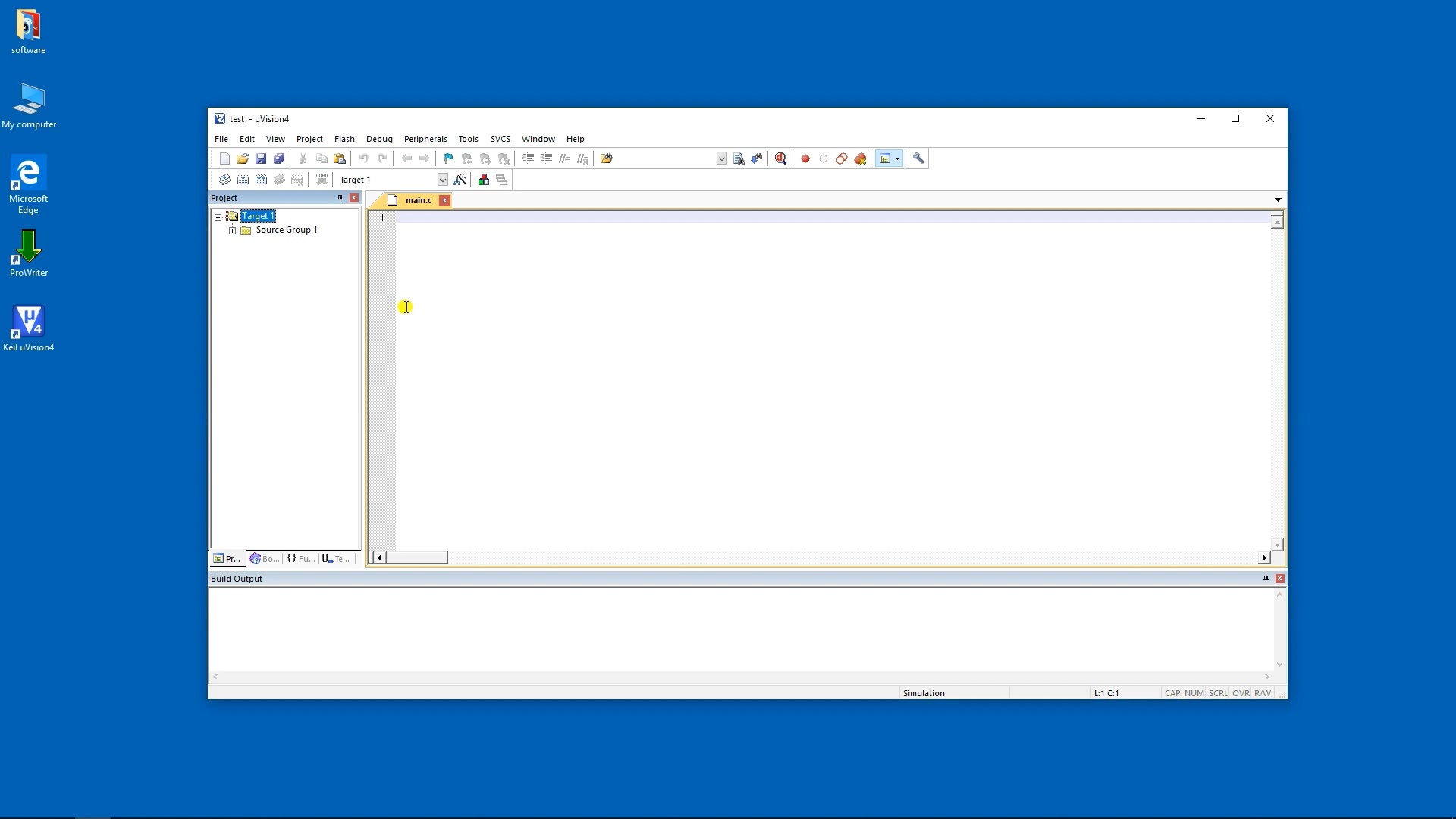Click Incremental Find binoculars icon
This screenshot has width=1456, height=819.
(x=758, y=158)
